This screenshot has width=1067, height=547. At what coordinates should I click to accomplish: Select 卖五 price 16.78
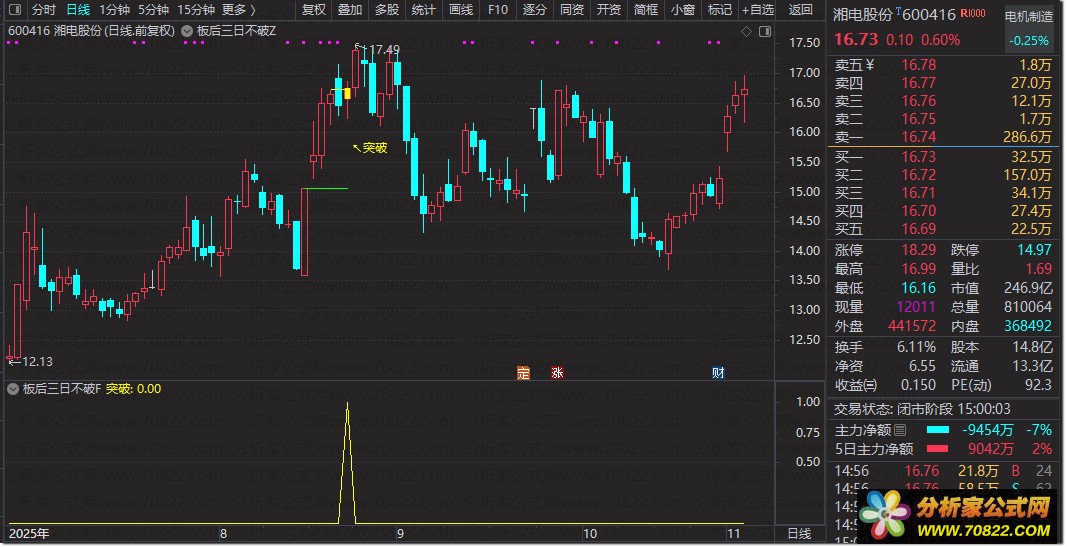919,65
